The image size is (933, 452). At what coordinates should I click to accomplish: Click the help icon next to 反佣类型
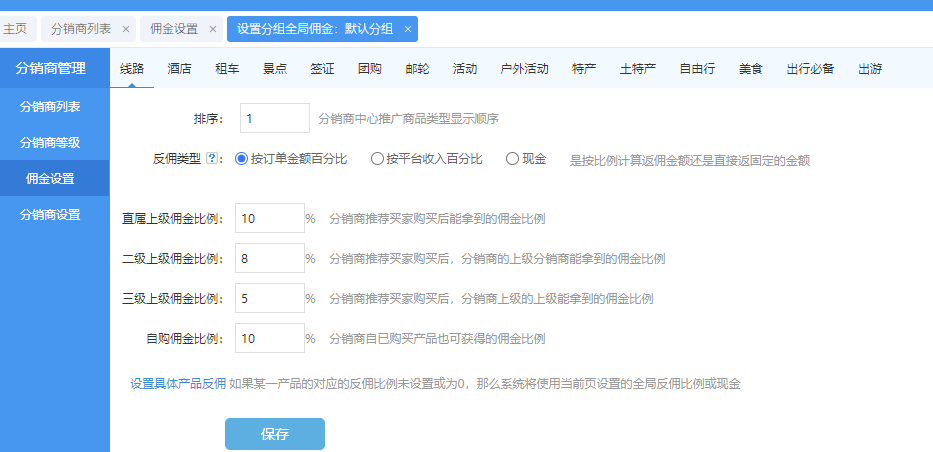point(212,159)
